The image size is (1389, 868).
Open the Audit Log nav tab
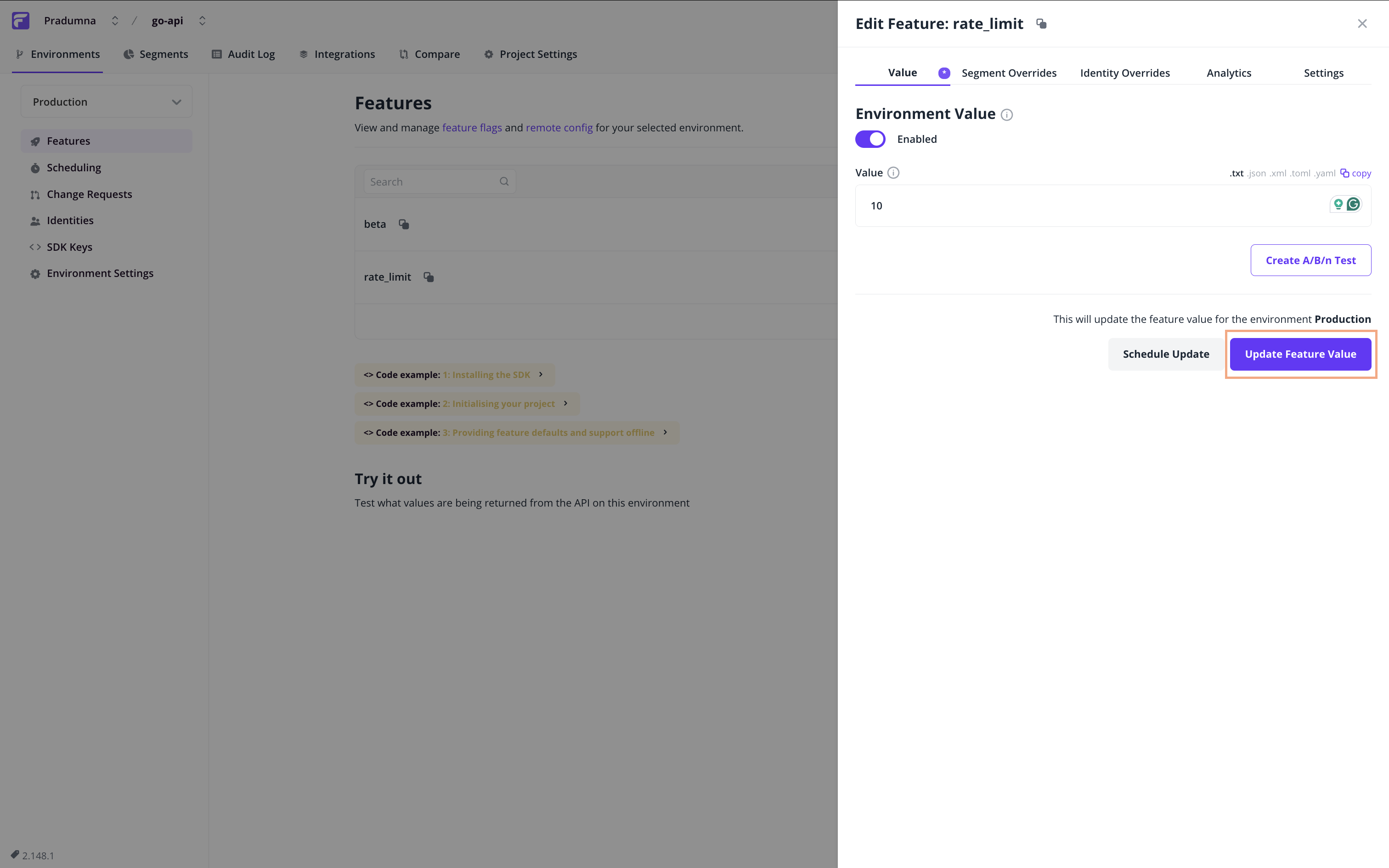click(243, 54)
